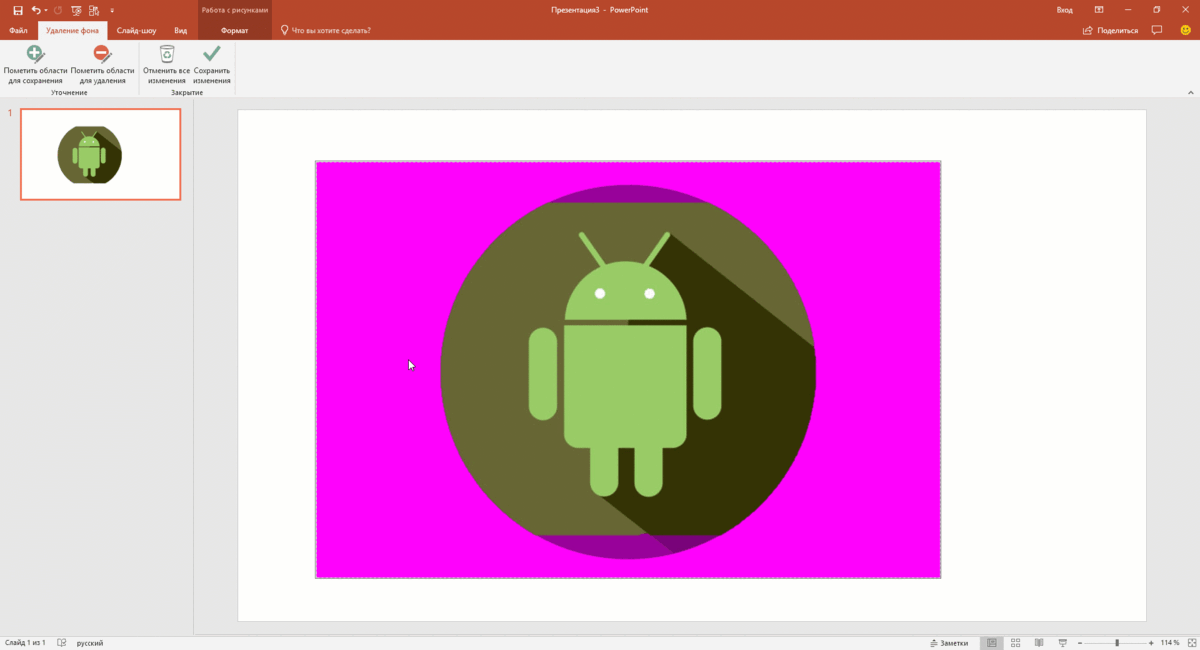The image size is (1200, 650).
Task: Minimize the PowerPoint window
Action: tap(1128, 10)
